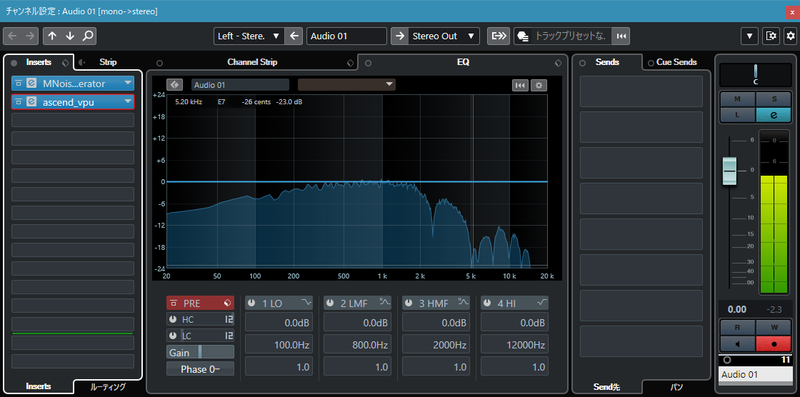Open the EQ preset dropdown
Image resolution: width=800 pixels, height=397 pixels.
click(346, 85)
